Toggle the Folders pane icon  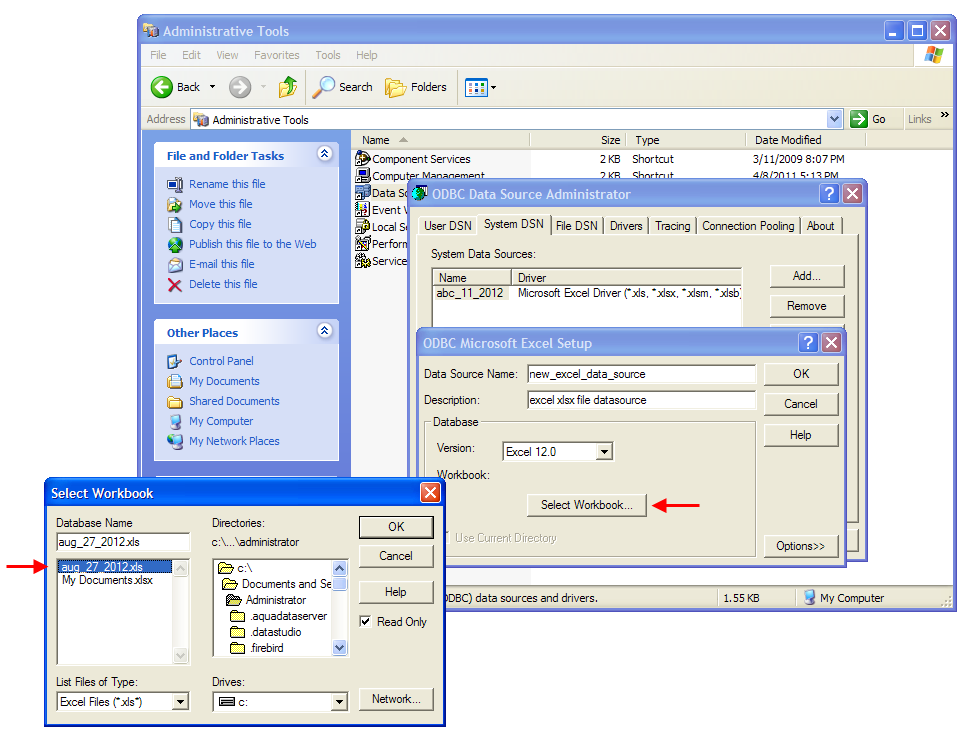tap(395, 88)
